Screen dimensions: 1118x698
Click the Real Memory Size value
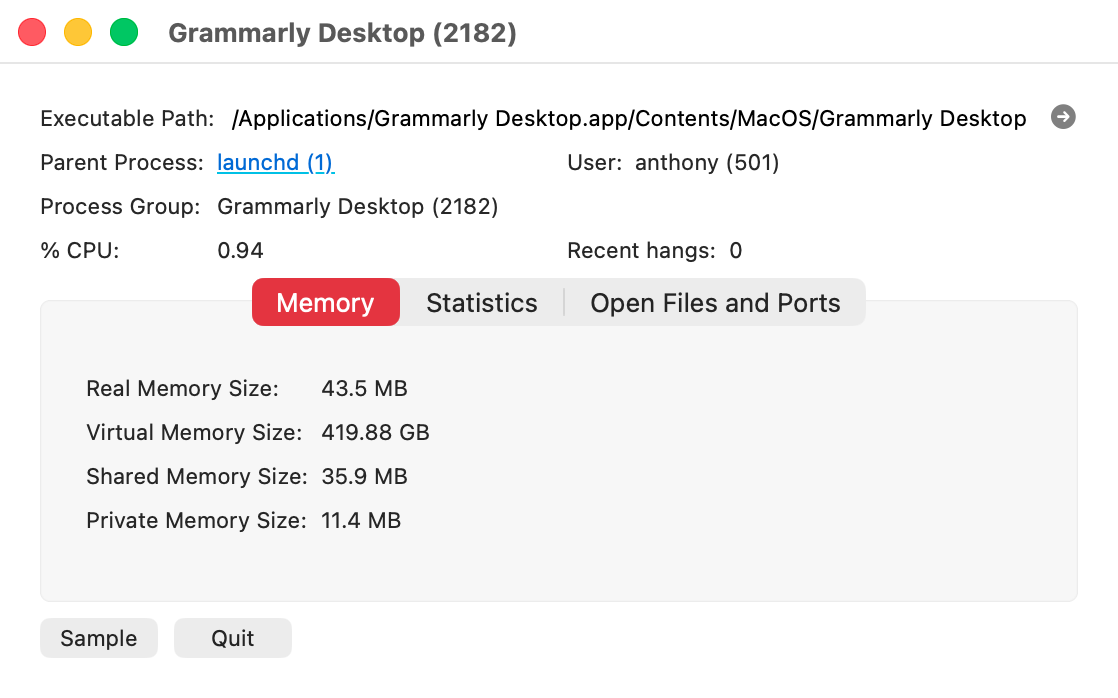pos(366,388)
